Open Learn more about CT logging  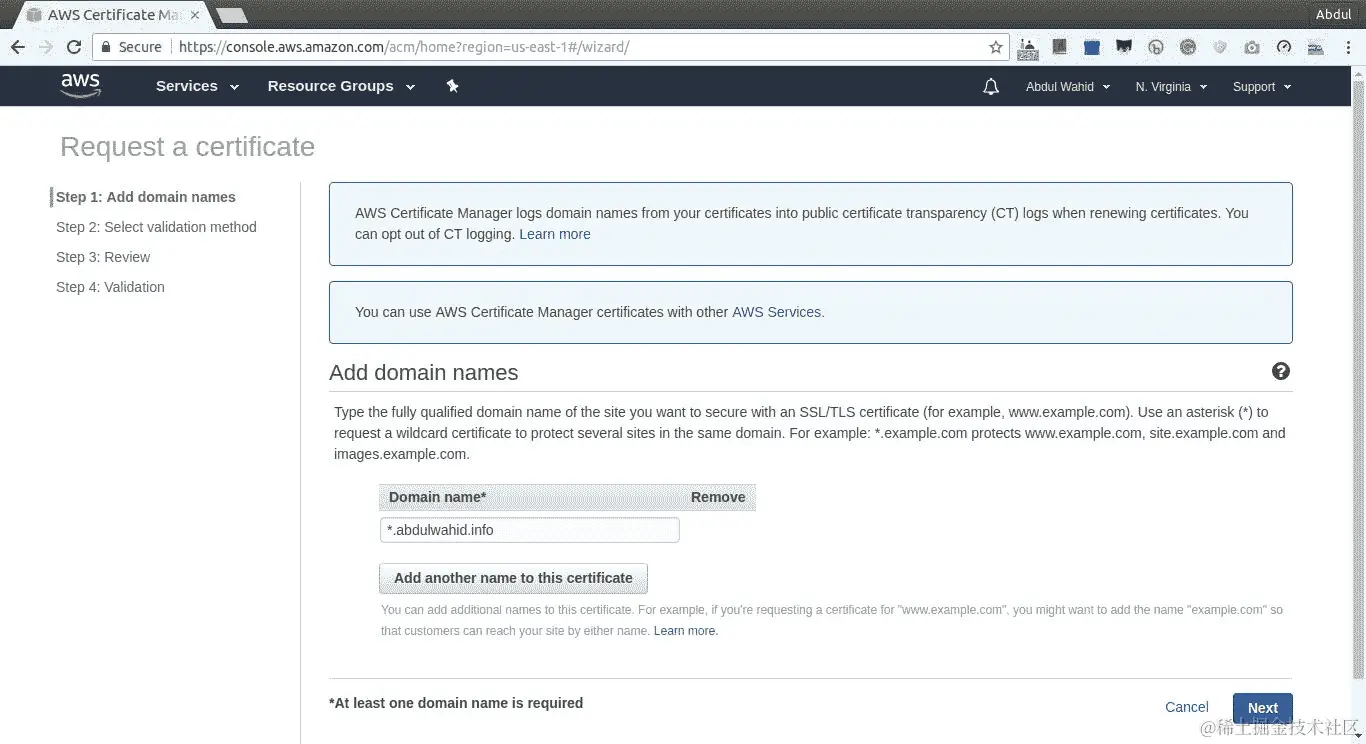click(x=555, y=234)
